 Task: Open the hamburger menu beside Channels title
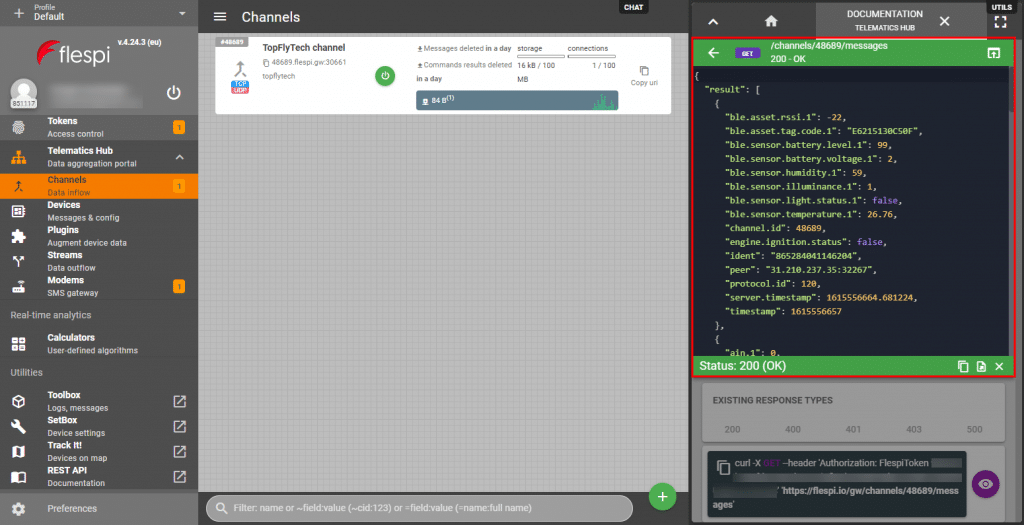tap(220, 17)
